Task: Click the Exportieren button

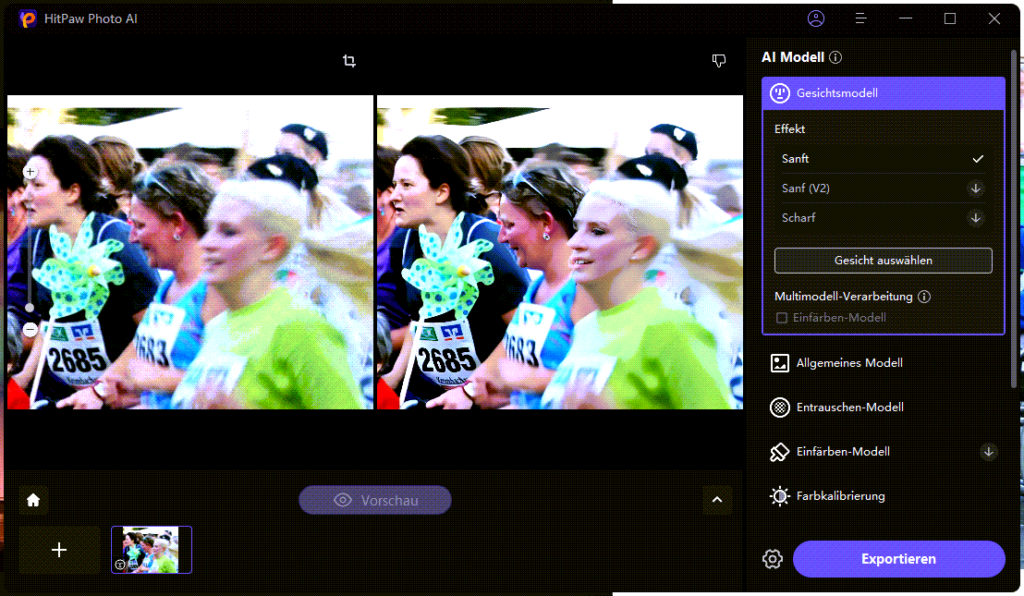Action: [x=899, y=559]
